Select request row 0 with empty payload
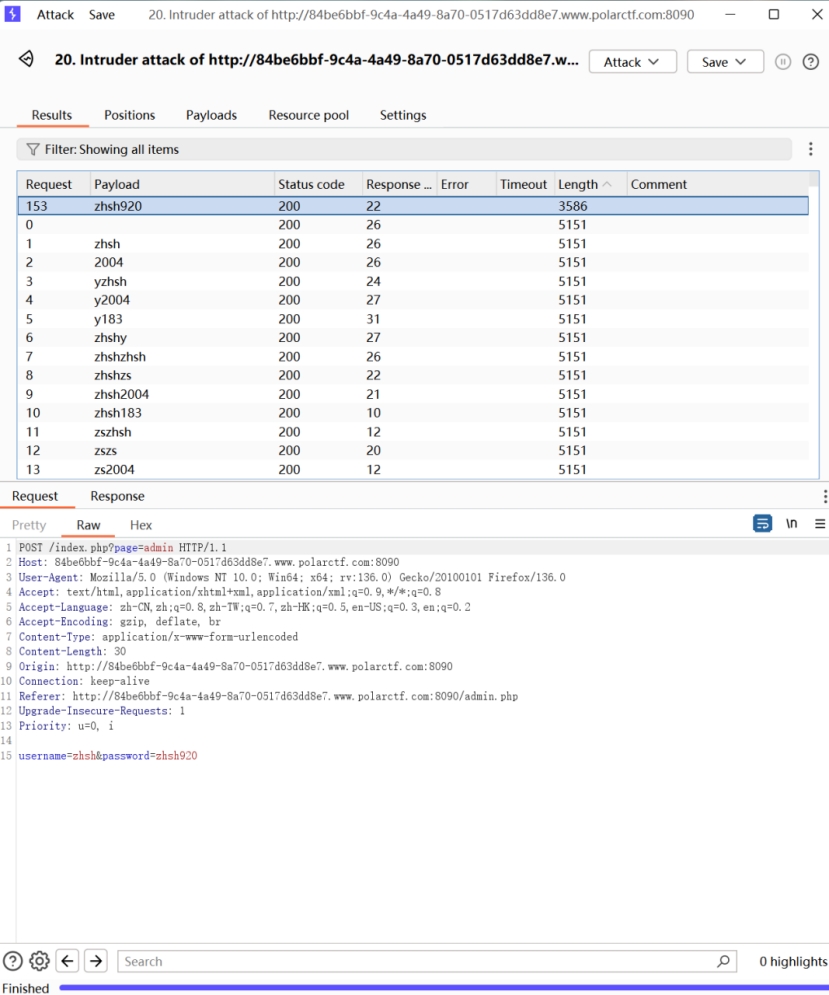Viewport: 829px width, 995px height. pyautogui.click(x=413, y=225)
